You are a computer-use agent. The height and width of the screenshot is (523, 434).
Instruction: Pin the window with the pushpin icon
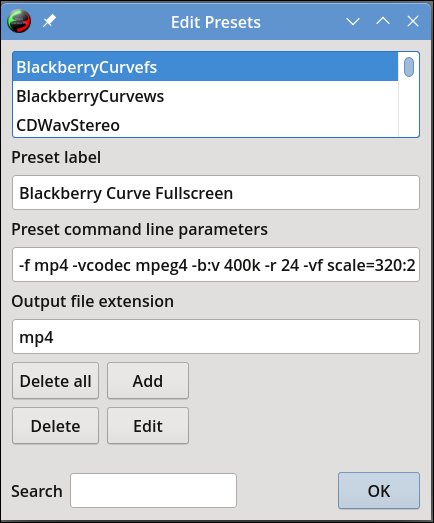pyautogui.click(x=49, y=21)
